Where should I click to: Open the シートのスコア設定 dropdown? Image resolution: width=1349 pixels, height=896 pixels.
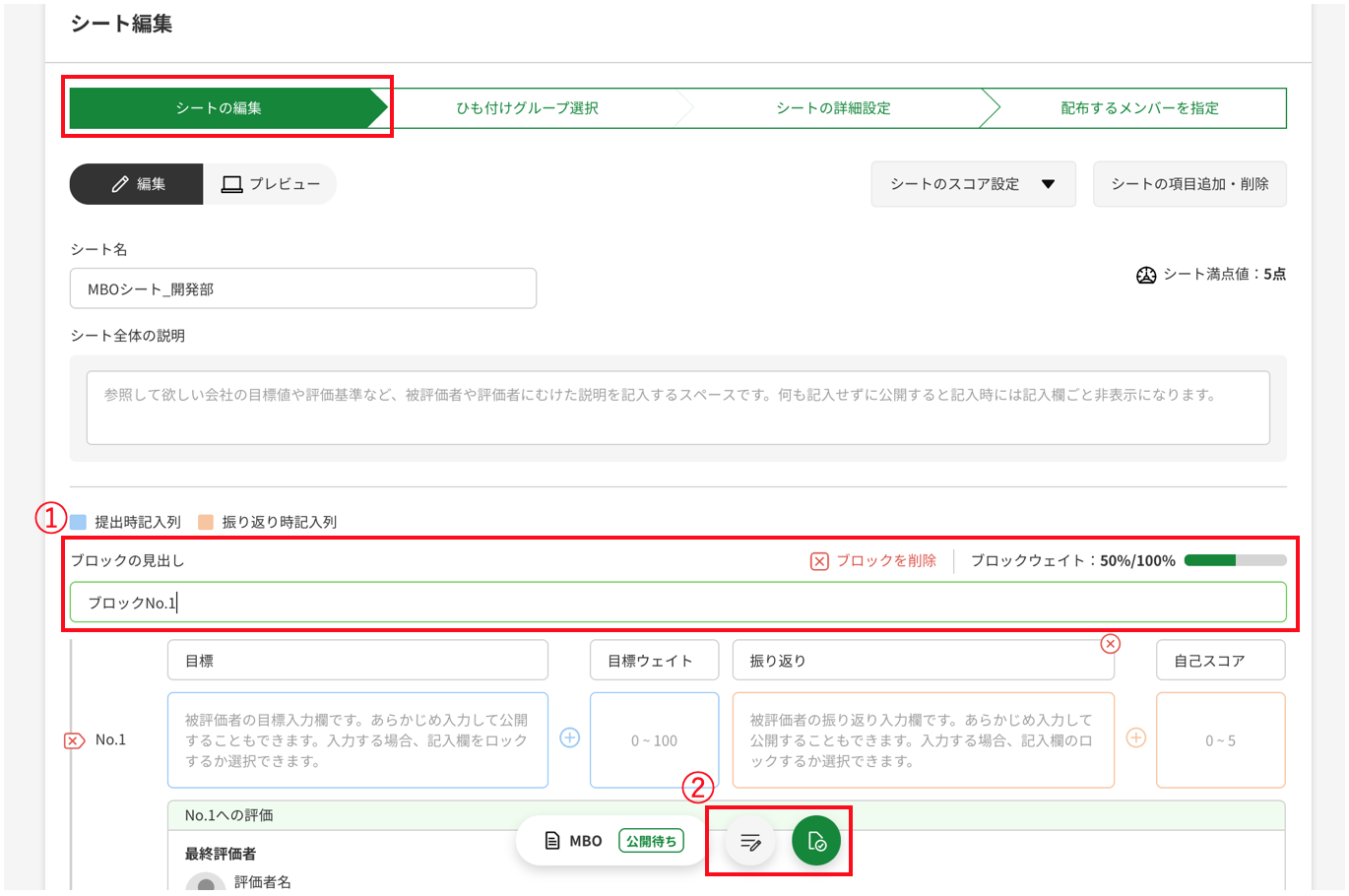click(x=973, y=184)
